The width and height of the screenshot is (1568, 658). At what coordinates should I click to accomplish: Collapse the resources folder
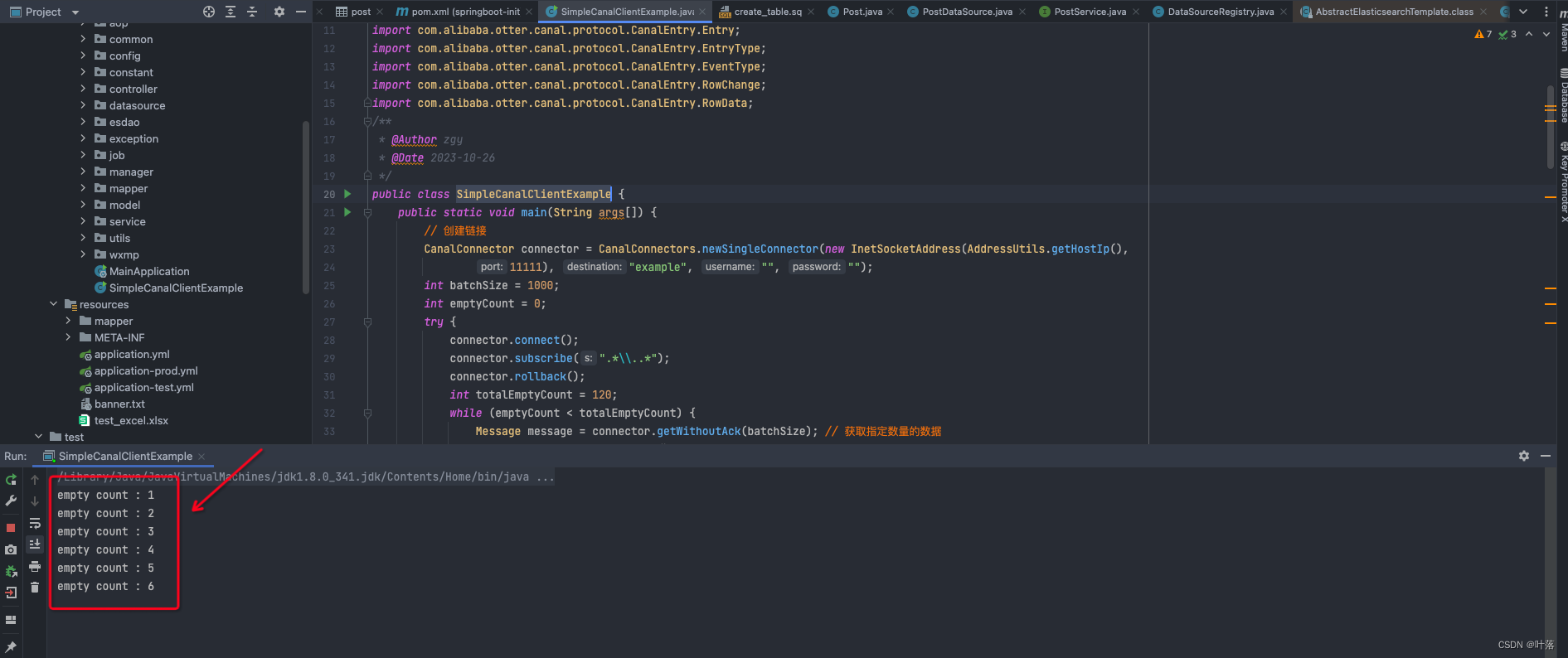(53, 304)
